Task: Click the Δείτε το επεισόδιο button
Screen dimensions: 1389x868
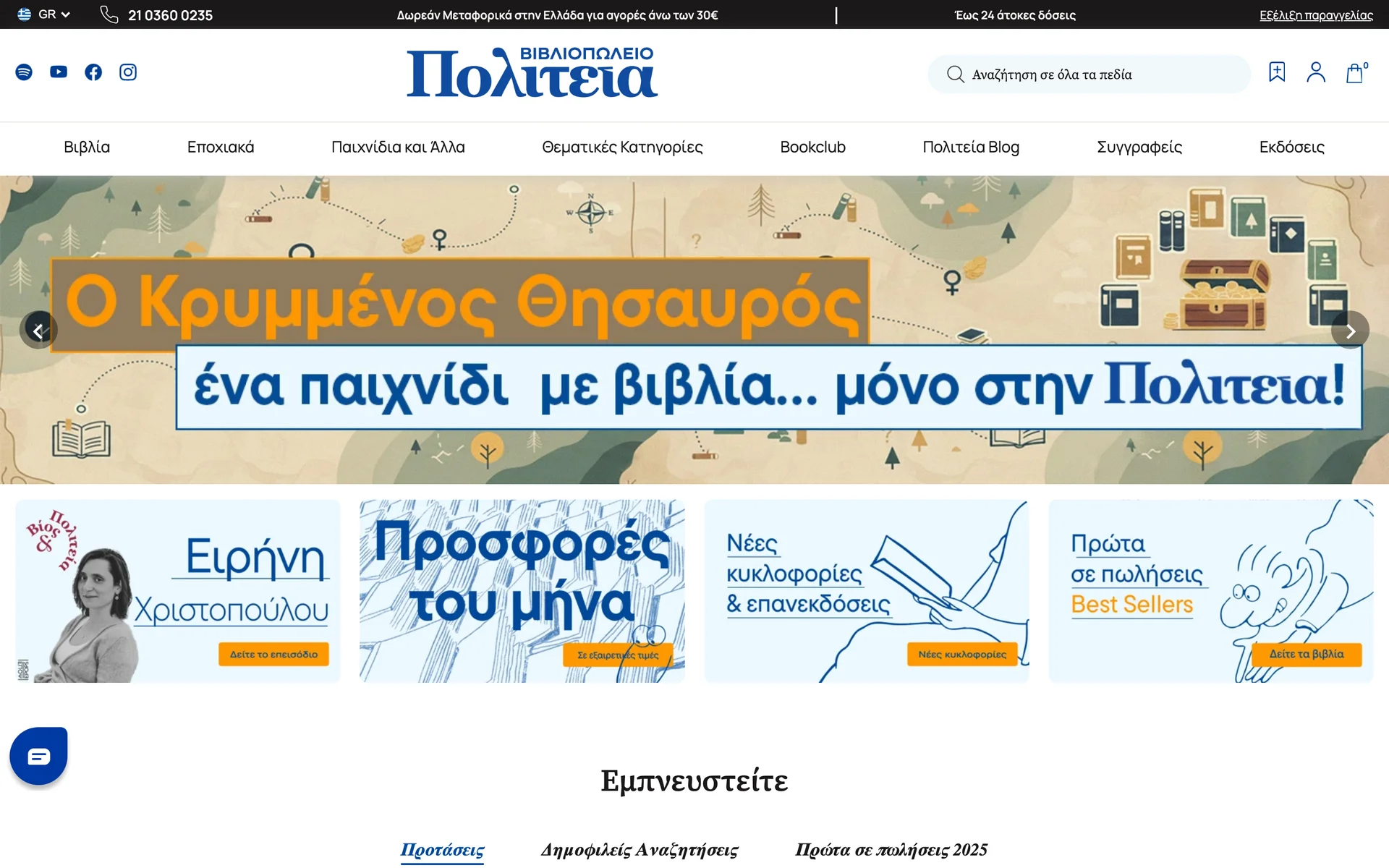Action: (x=273, y=654)
